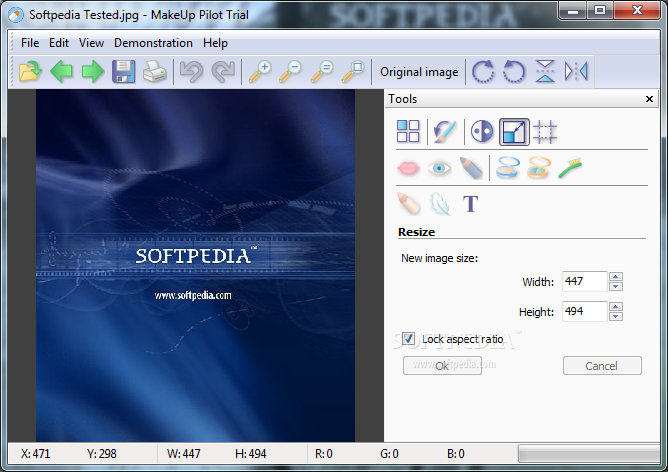Click in the Height input field
This screenshot has width=668, height=472.
584,311
